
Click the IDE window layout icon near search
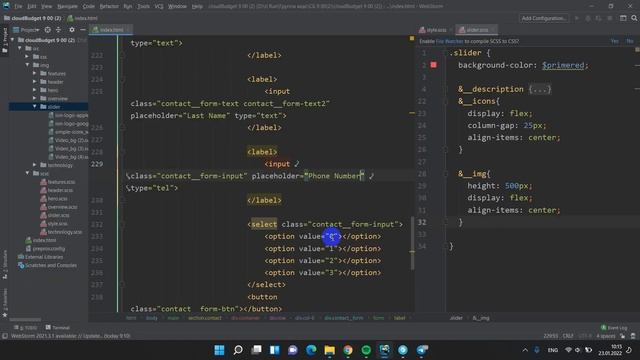click(x=623, y=18)
